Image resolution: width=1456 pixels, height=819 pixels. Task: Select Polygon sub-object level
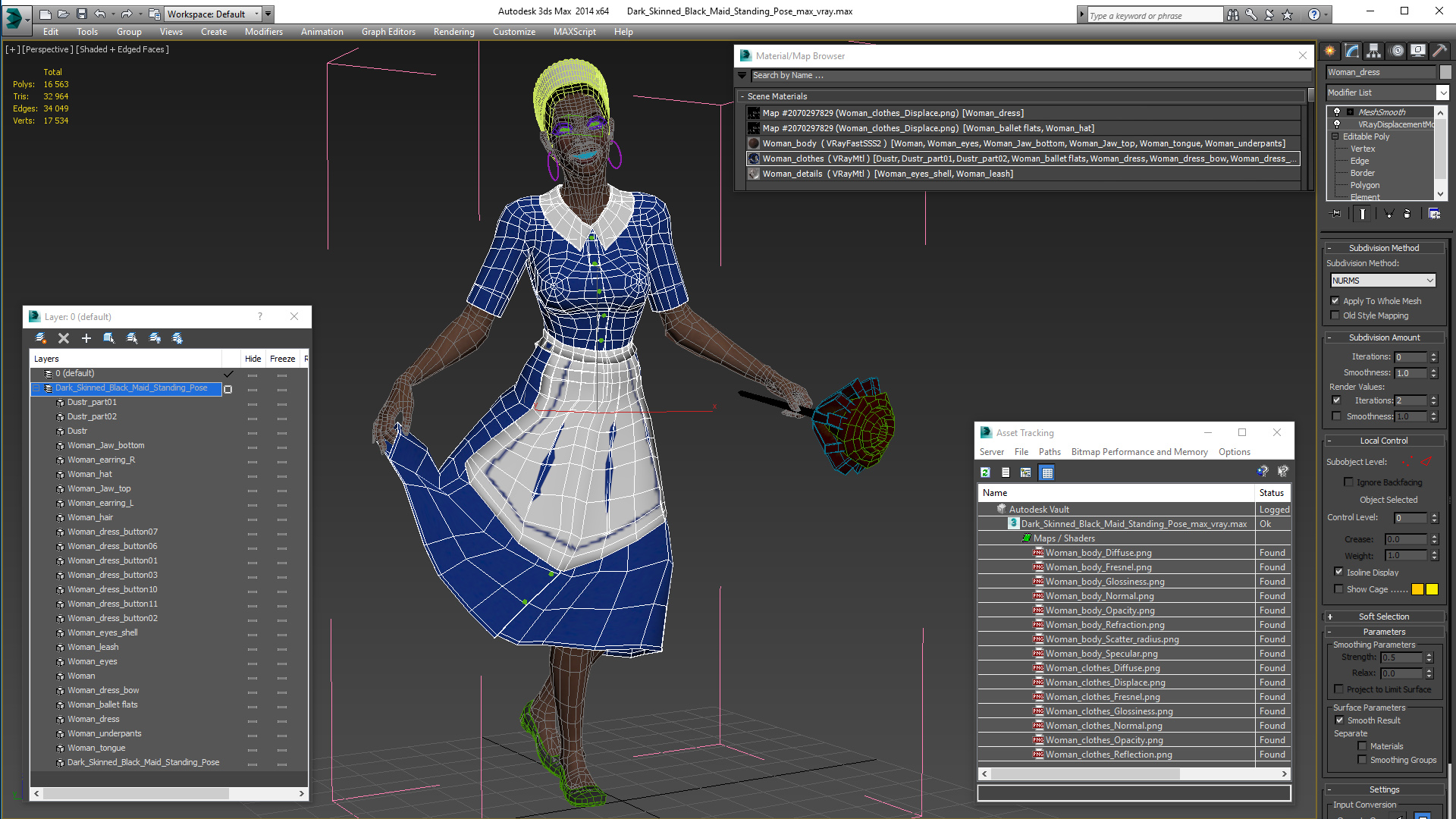tap(1365, 185)
